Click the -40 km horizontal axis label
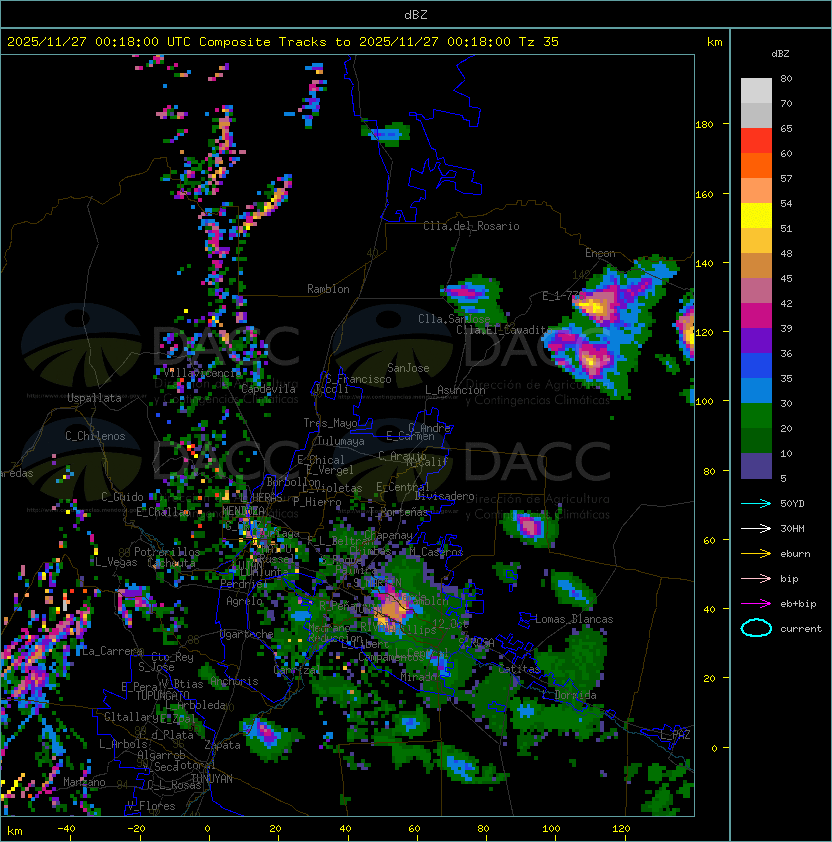Screen dimensions: 832x842 tap(66, 829)
